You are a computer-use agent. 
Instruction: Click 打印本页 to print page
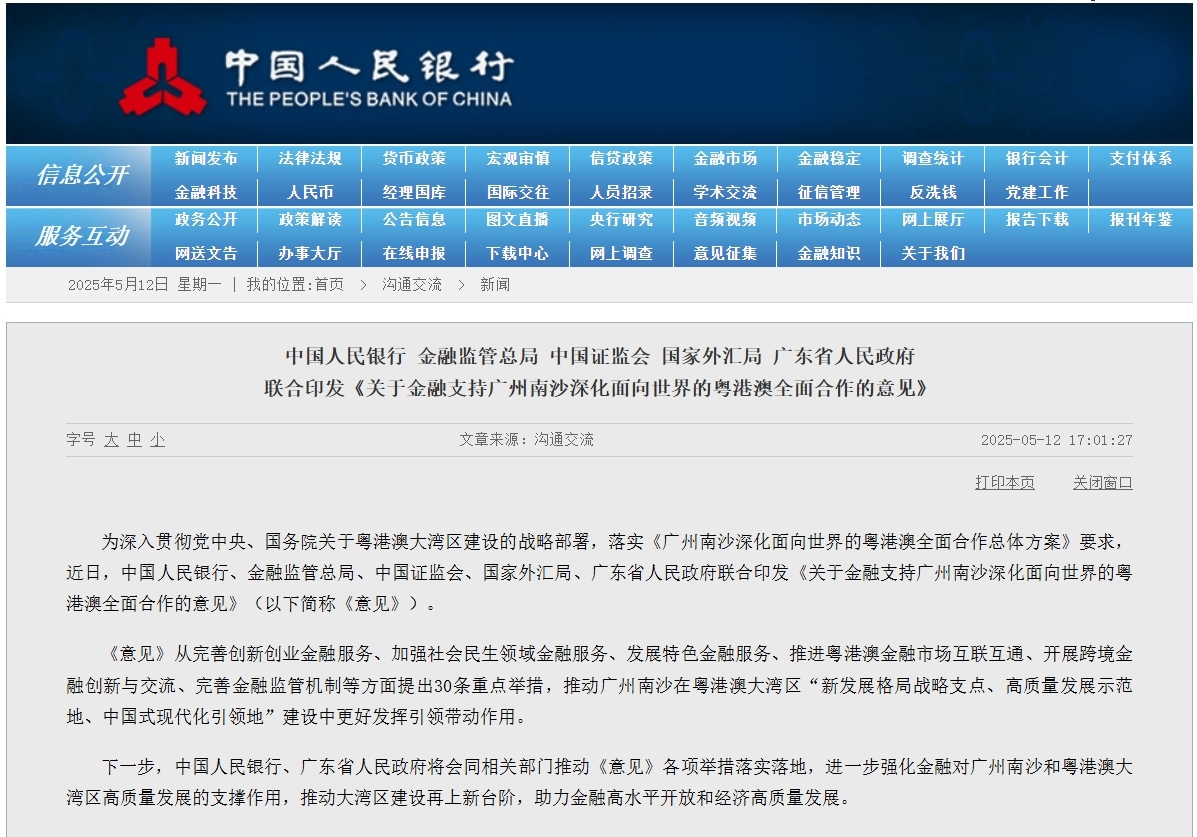(x=1005, y=483)
